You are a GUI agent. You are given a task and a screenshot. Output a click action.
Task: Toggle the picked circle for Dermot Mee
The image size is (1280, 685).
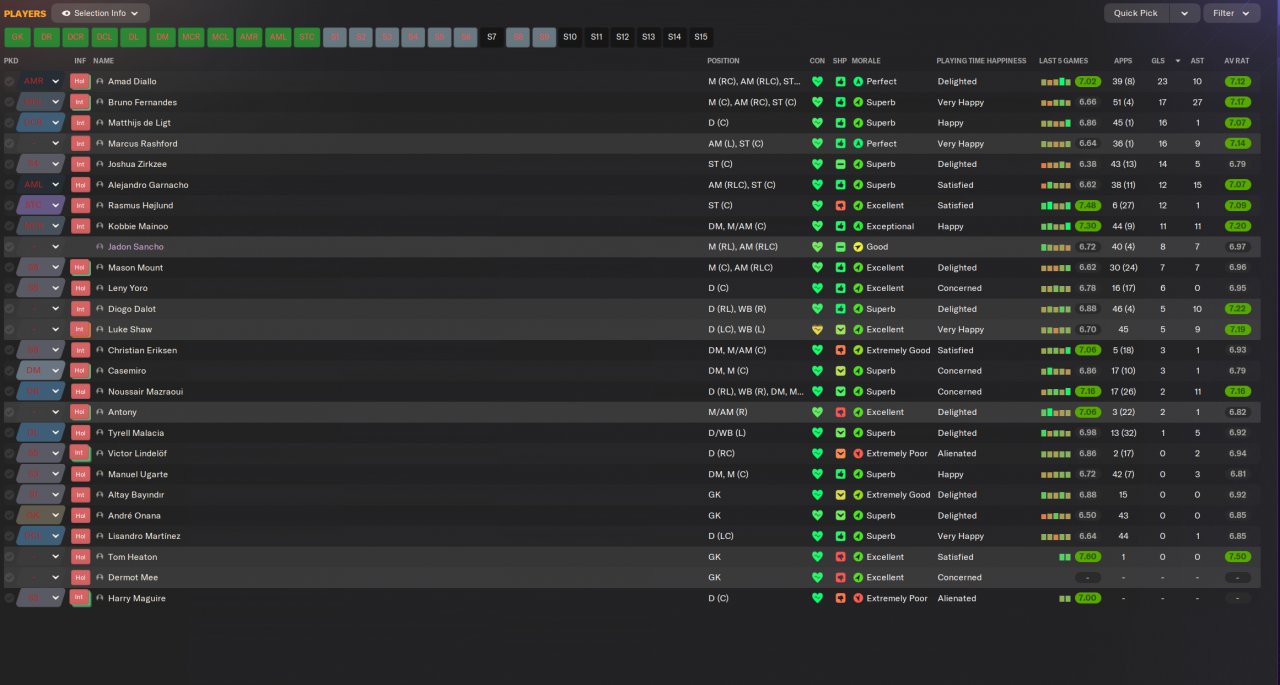[x=10, y=577]
